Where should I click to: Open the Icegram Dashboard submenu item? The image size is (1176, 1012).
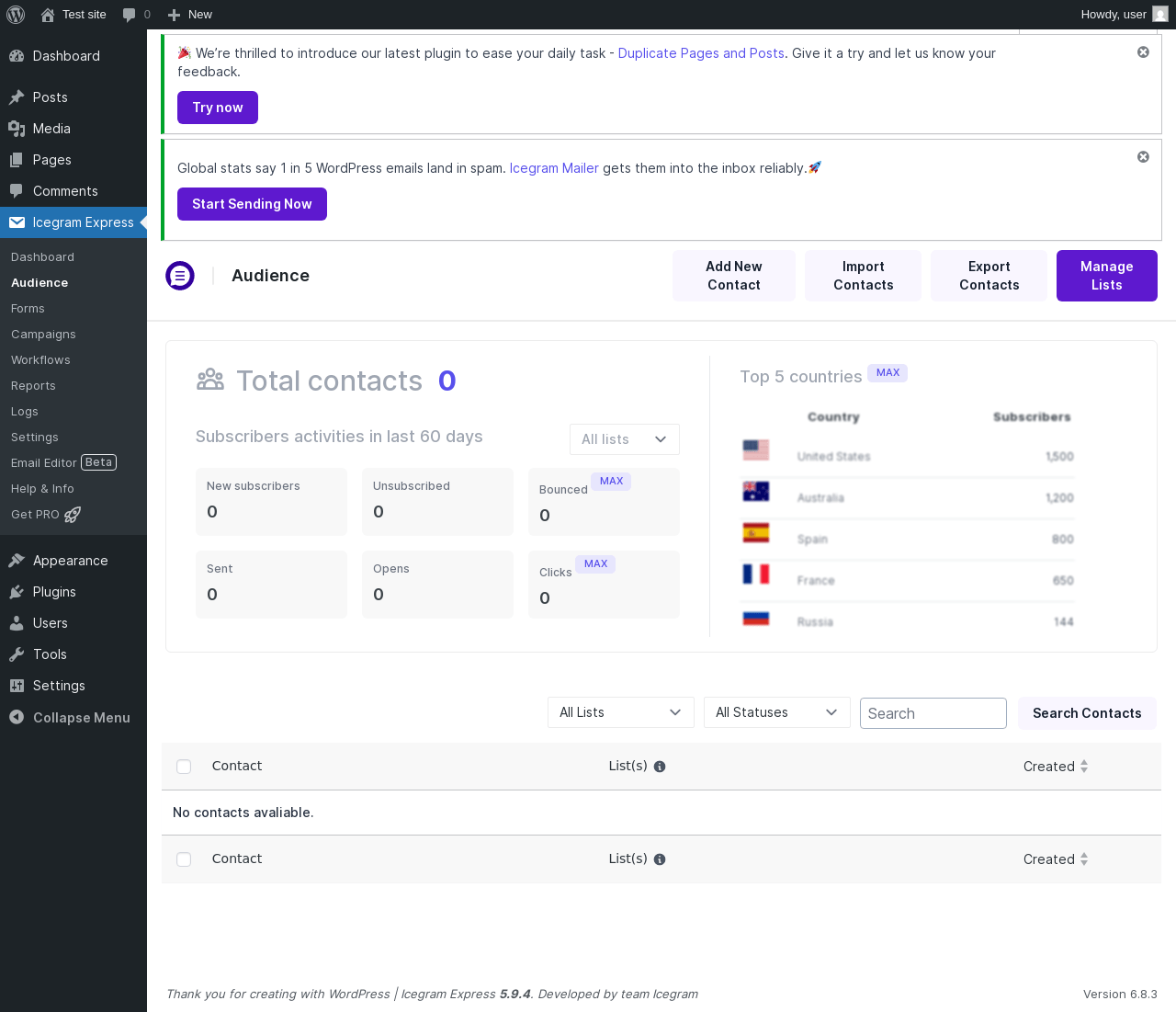(42, 257)
